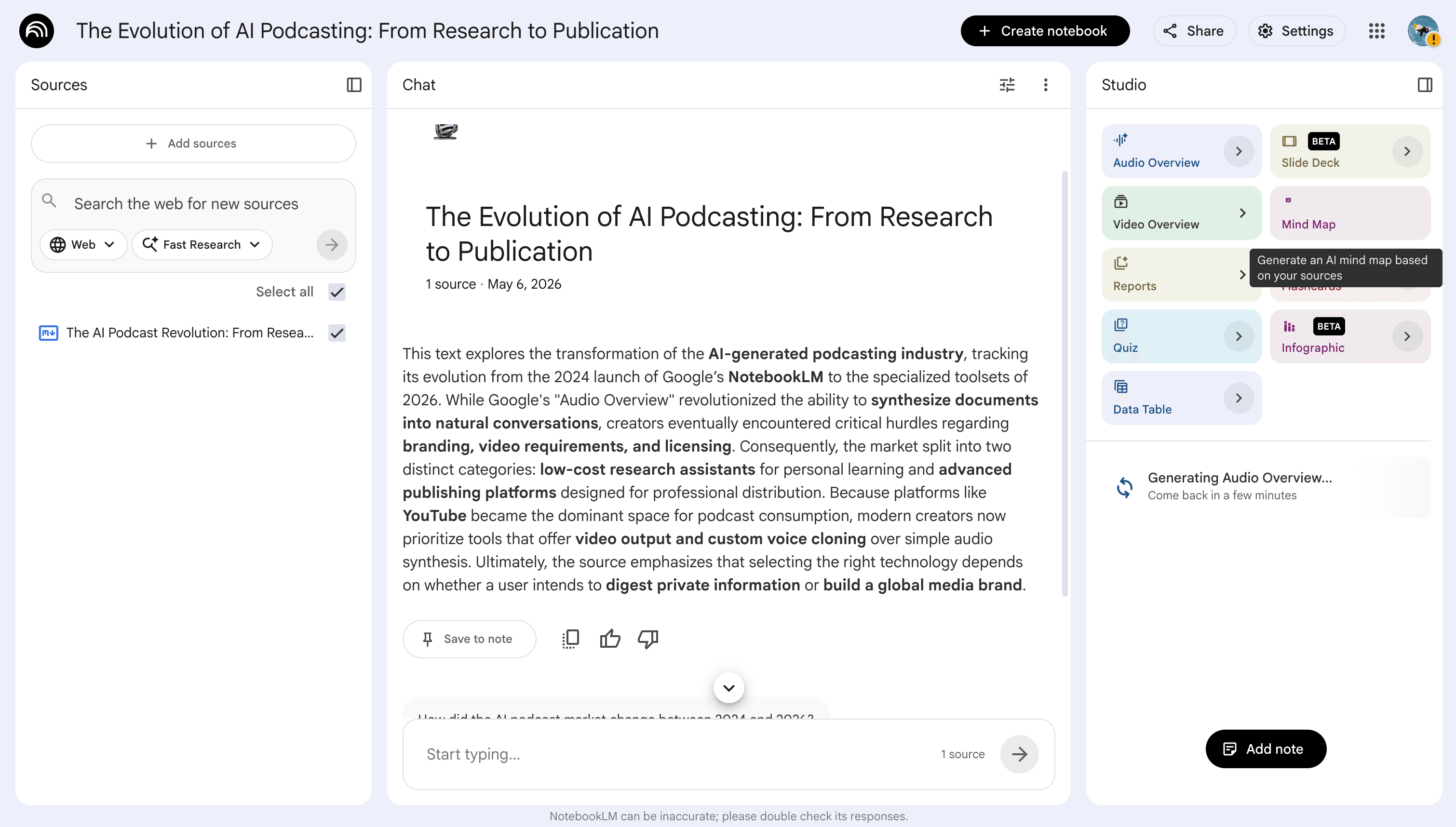Collapse the Sources panel
The width and height of the screenshot is (1456, 827).
(x=354, y=85)
